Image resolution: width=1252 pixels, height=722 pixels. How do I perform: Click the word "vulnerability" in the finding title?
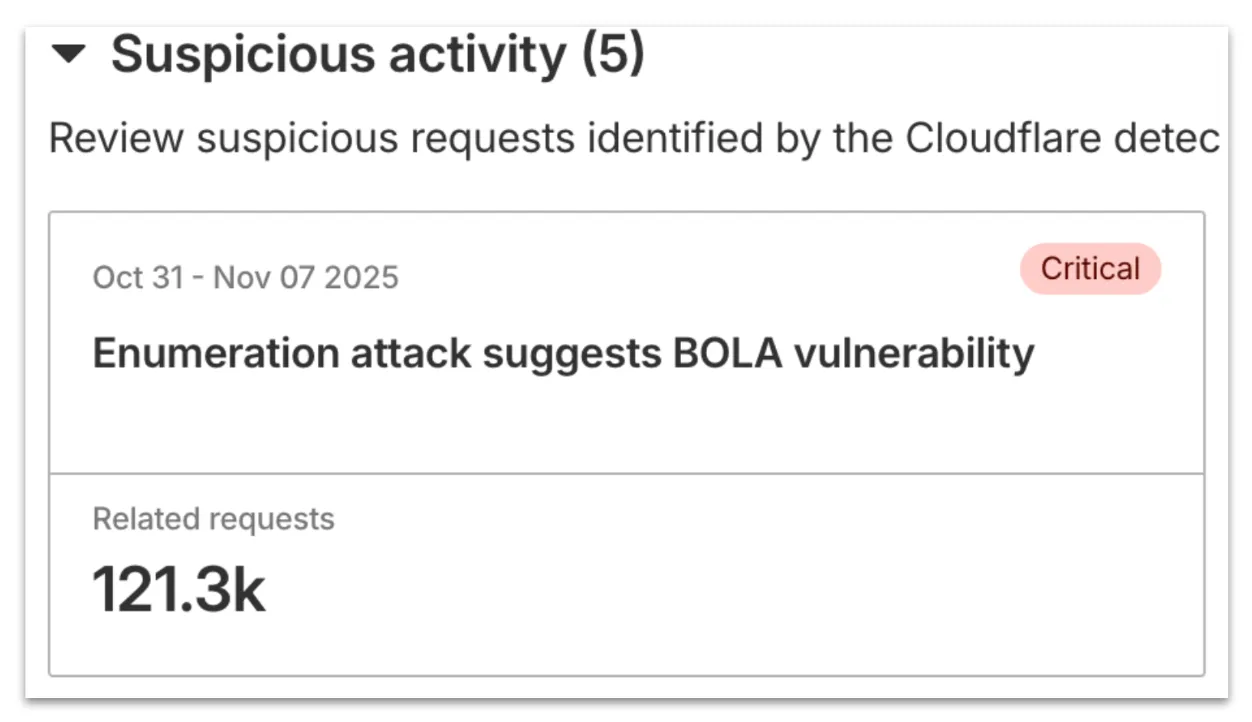pyautogui.click(x=913, y=353)
